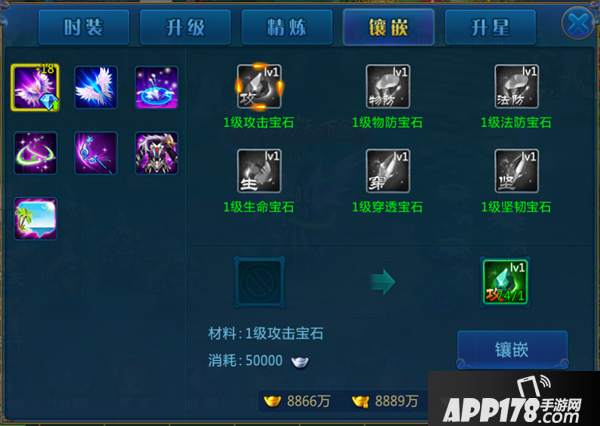600x426 pixels.
Task: Select the 1级物防宝石 physical defense slot
Action: [x=388, y=86]
